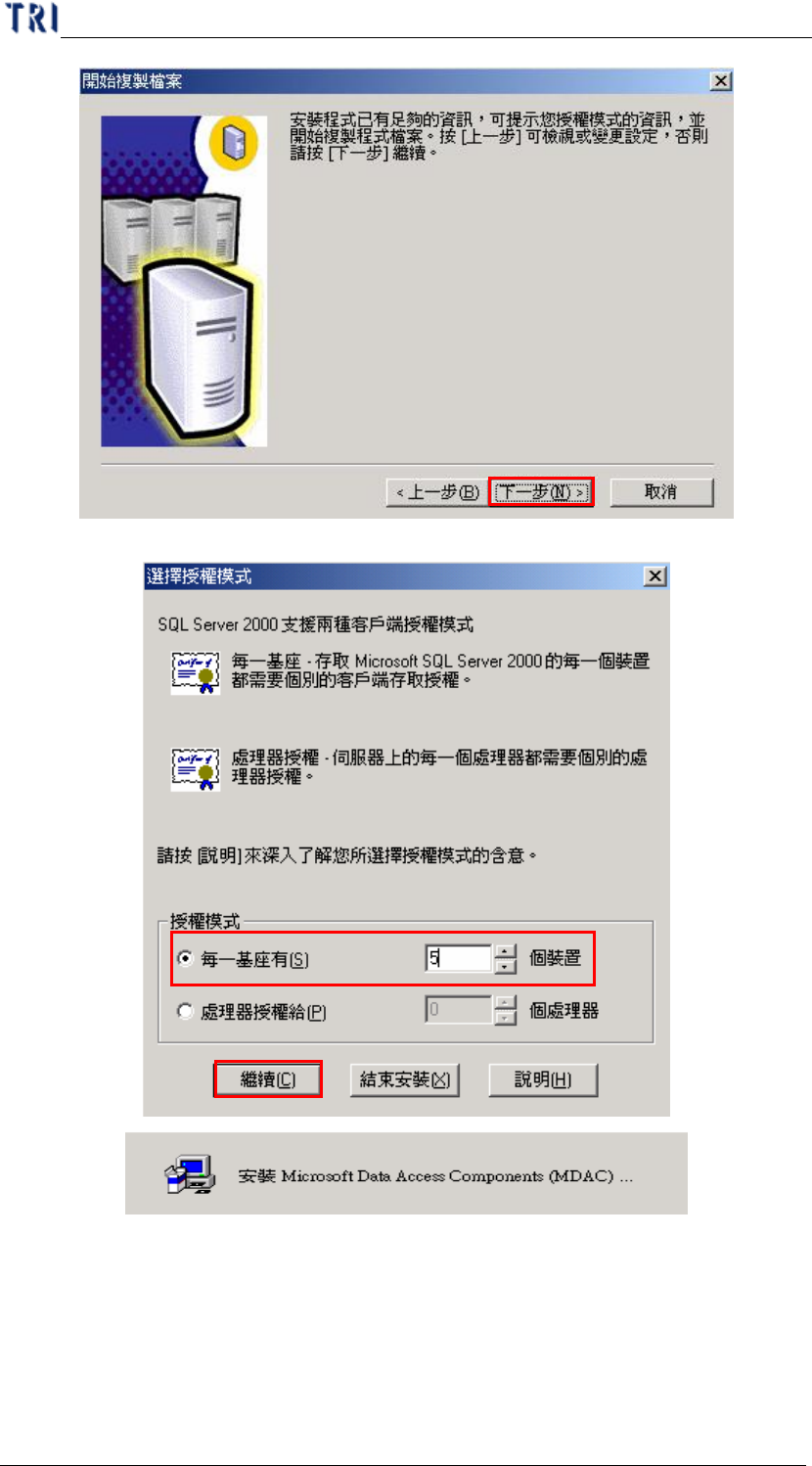This screenshot has width=812, height=1466.
Task: Click the 下一步(N) next button
Action: (x=541, y=492)
